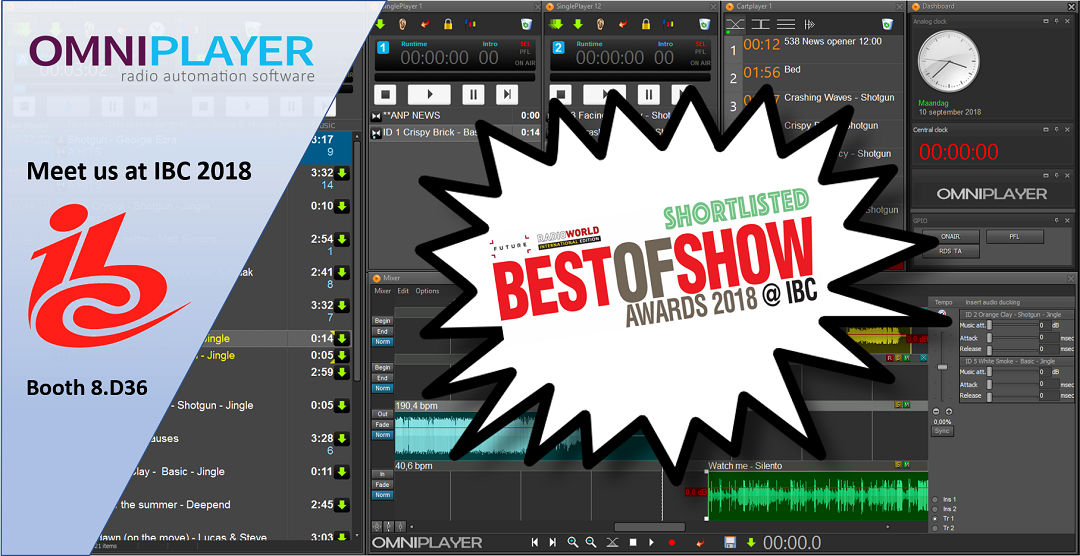Adjust the vertical tempo slider handle

(x=942, y=367)
